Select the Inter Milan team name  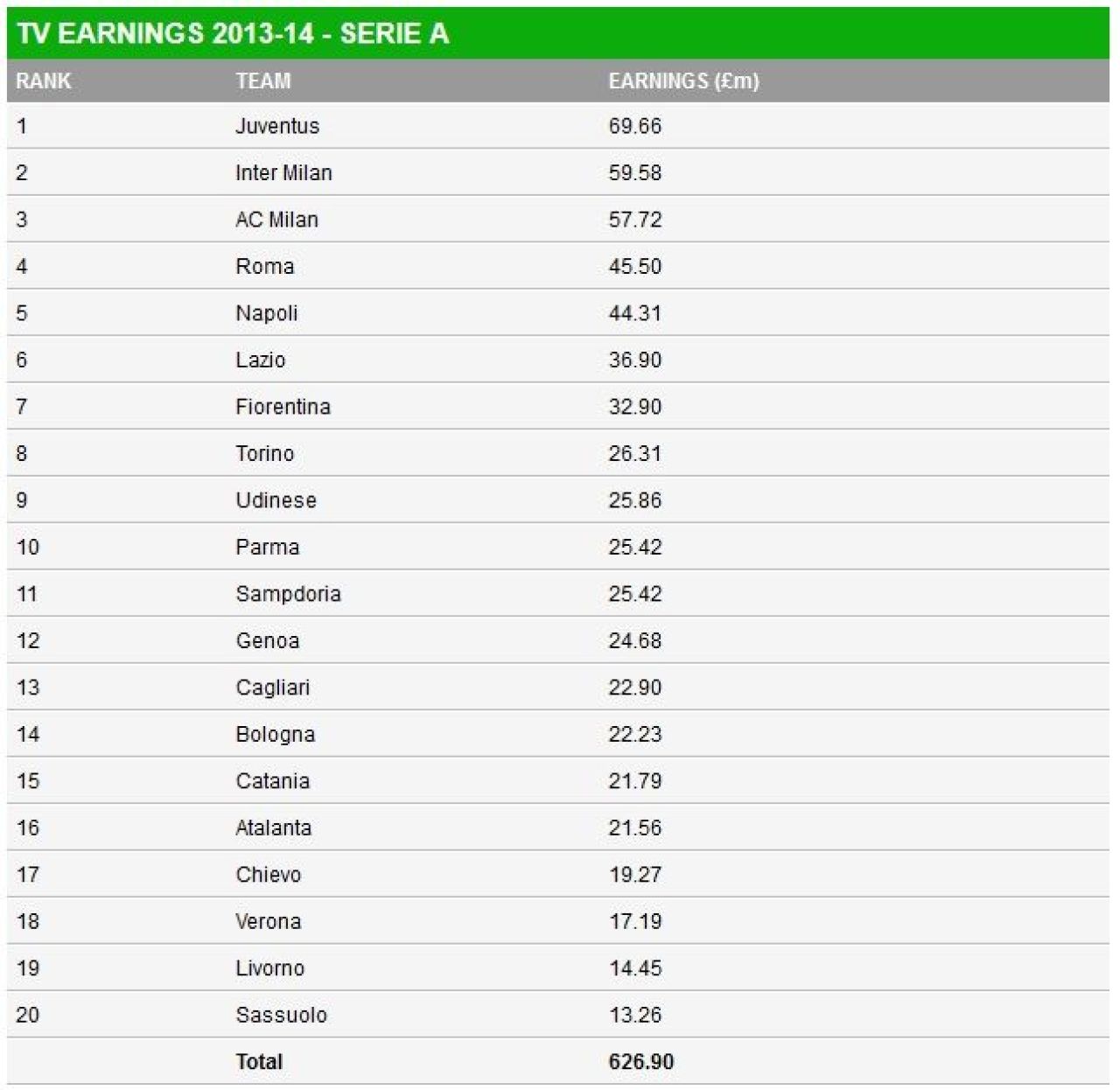coord(283,172)
